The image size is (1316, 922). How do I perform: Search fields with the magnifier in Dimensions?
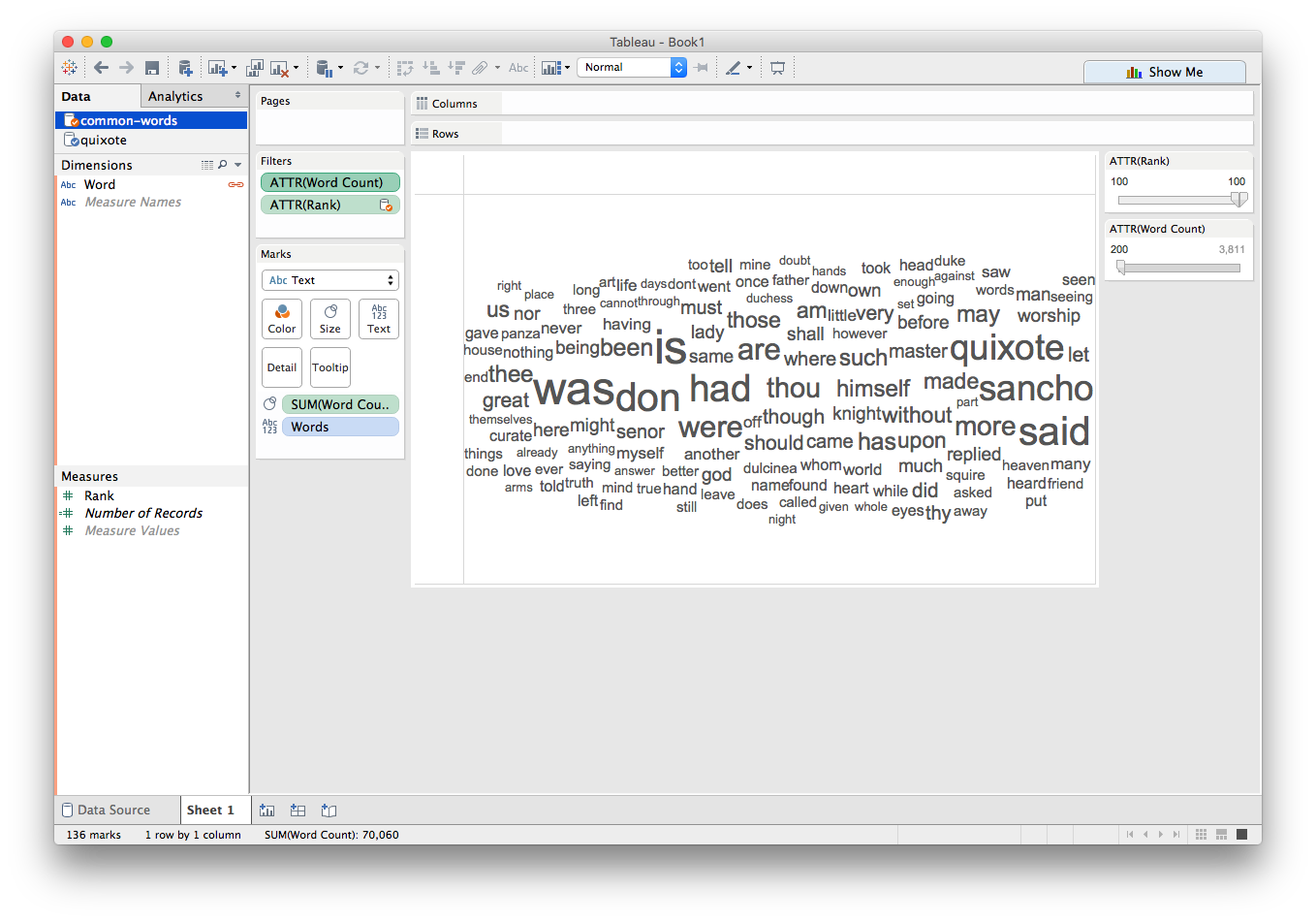(223, 165)
